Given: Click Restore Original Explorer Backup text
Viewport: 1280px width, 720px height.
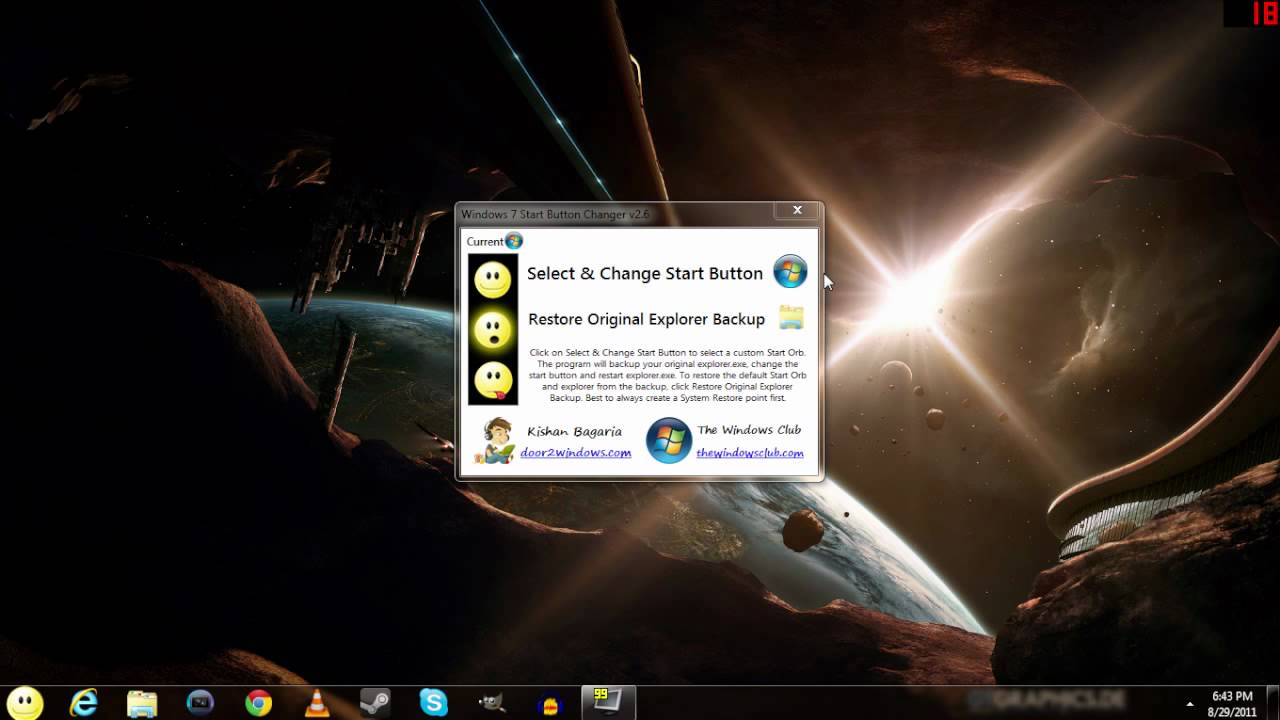Looking at the screenshot, I should (646, 319).
